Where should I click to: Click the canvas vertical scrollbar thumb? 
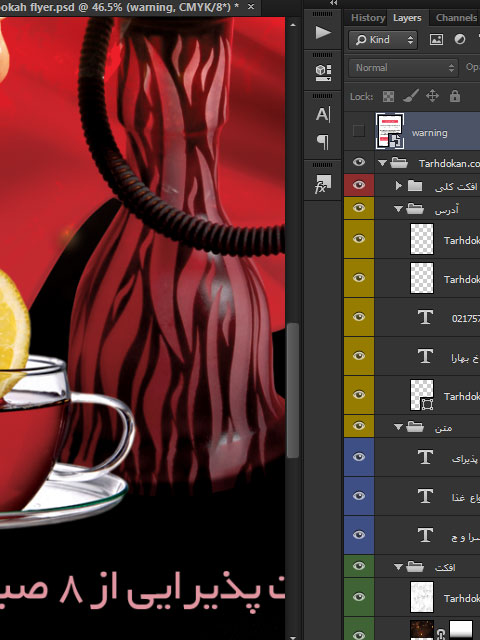[x=293, y=390]
